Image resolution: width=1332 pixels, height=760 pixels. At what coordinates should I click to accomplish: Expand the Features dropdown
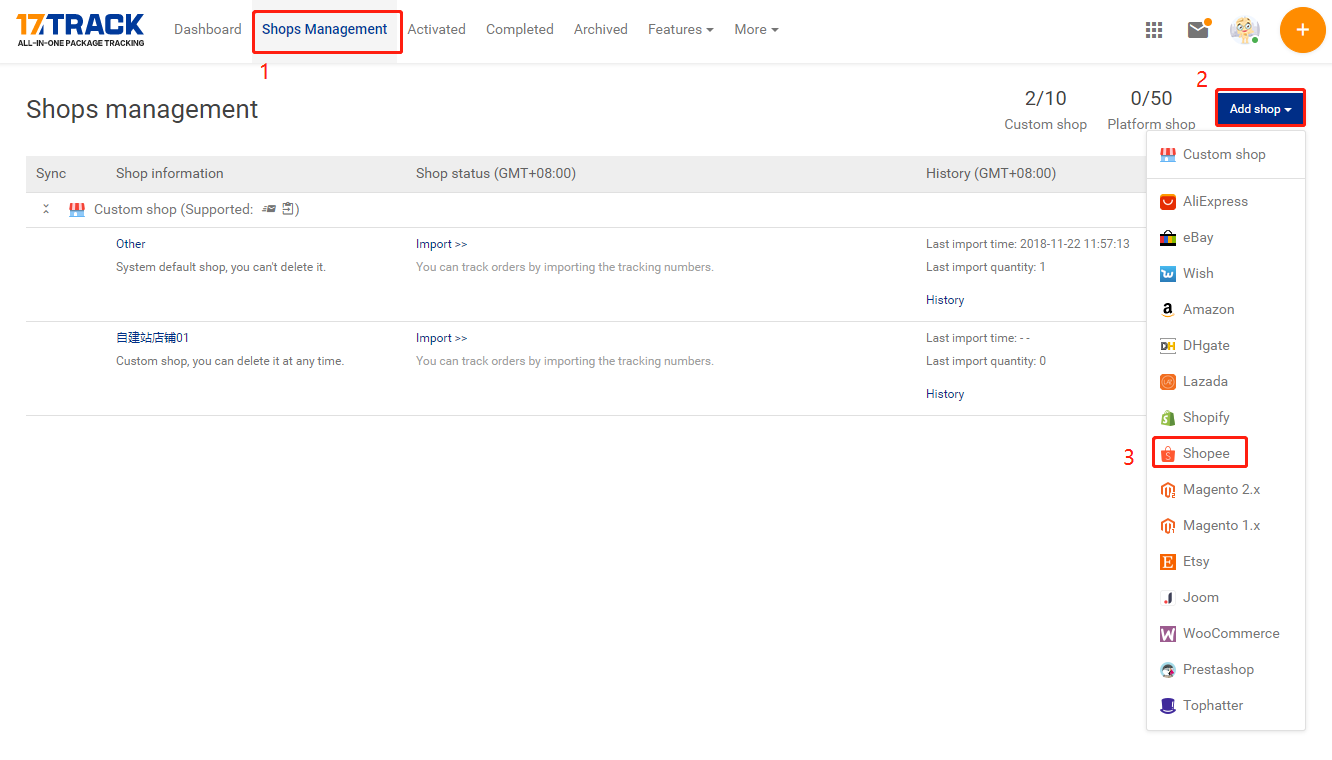click(x=681, y=30)
